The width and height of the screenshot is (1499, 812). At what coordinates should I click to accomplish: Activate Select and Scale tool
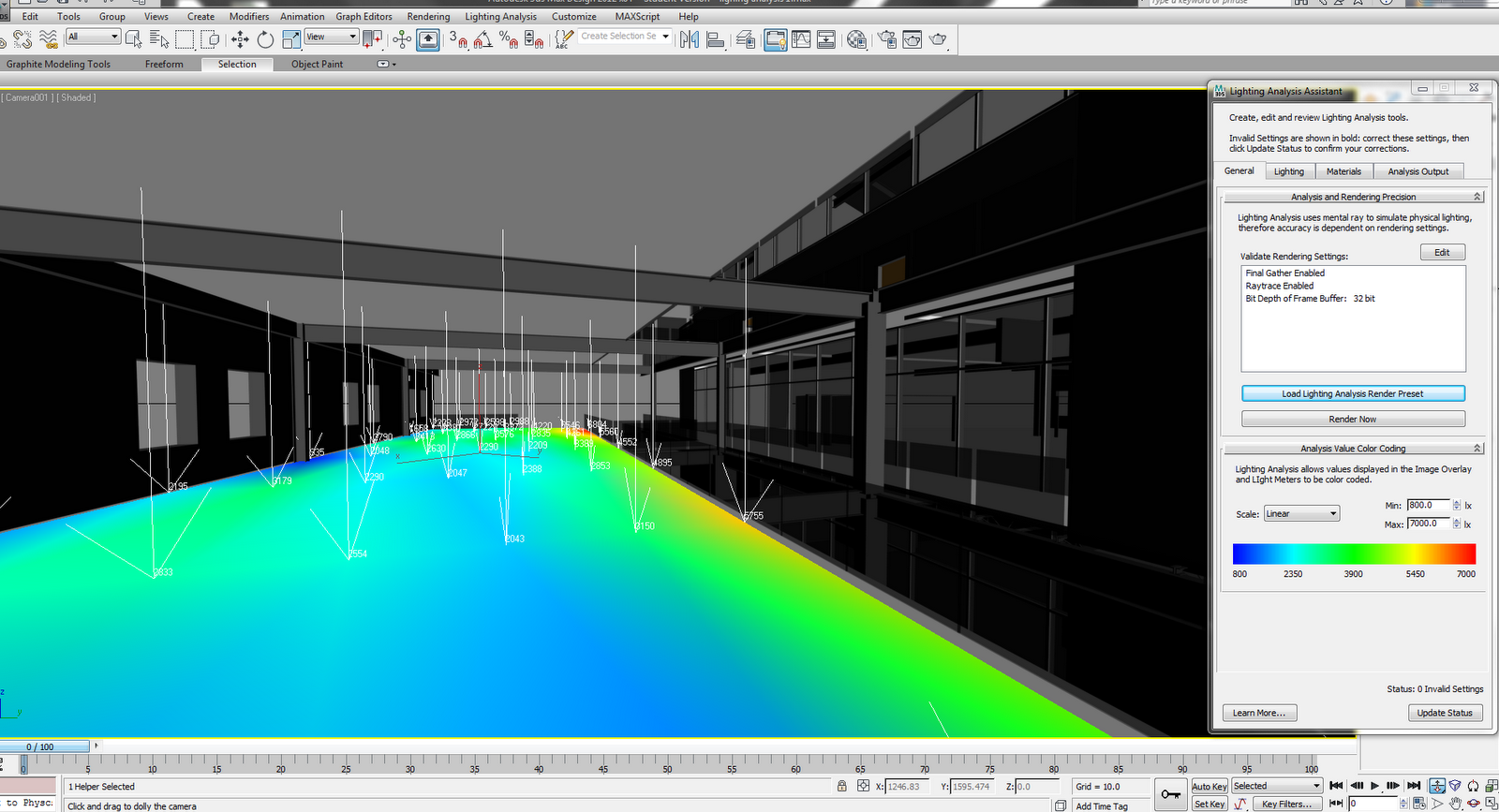[x=291, y=38]
